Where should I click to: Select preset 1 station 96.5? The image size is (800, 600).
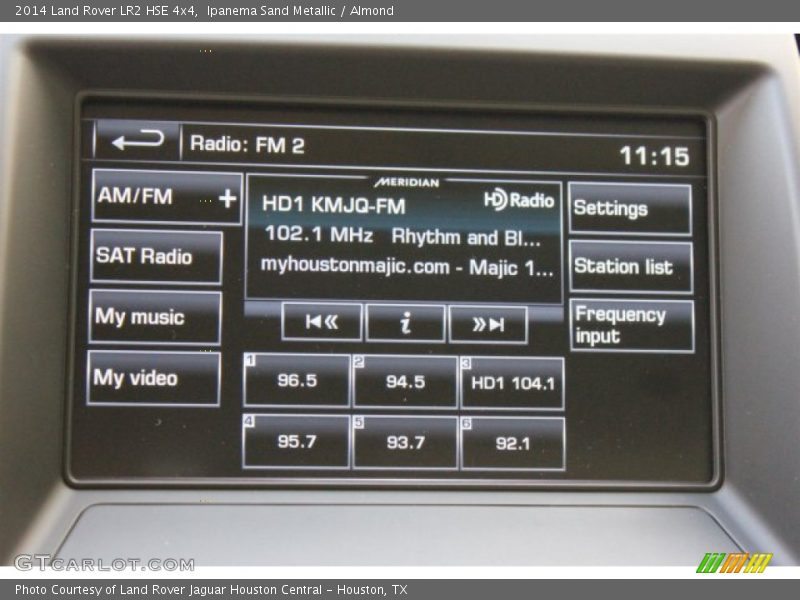[x=297, y=381]
